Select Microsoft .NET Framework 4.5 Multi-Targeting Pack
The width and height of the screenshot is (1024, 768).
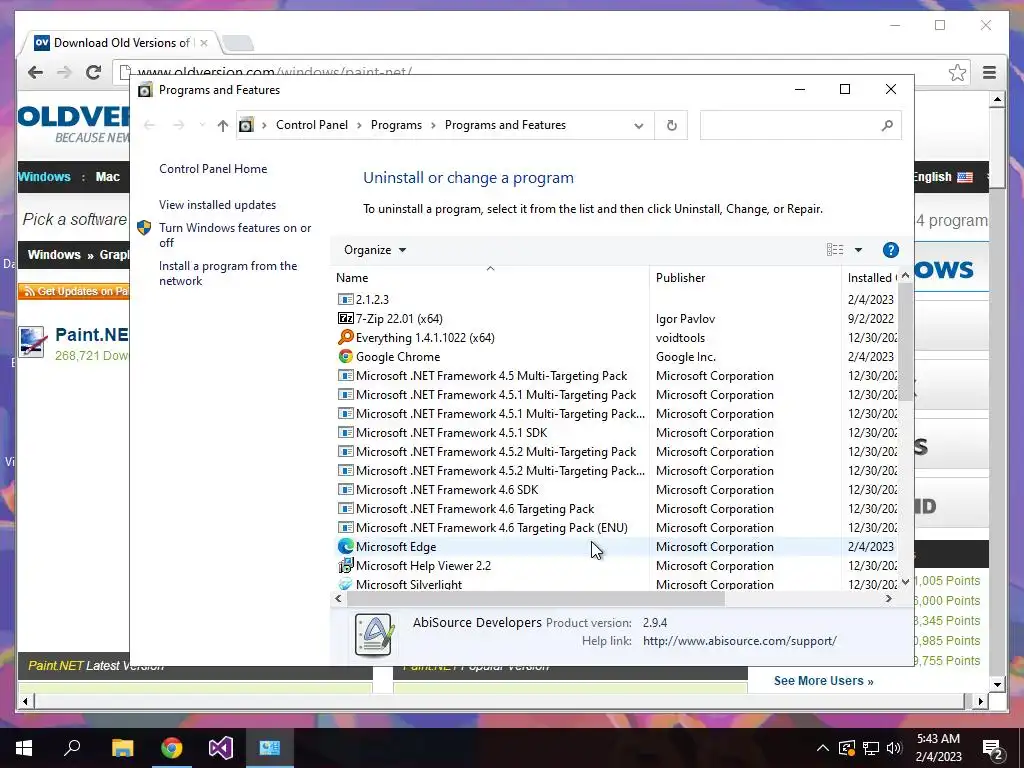click(x=617, y=376)
